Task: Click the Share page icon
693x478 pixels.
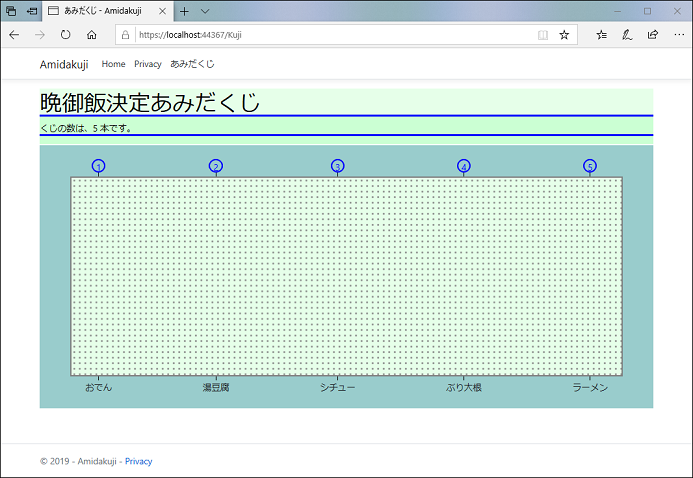Action: (653, 35)
